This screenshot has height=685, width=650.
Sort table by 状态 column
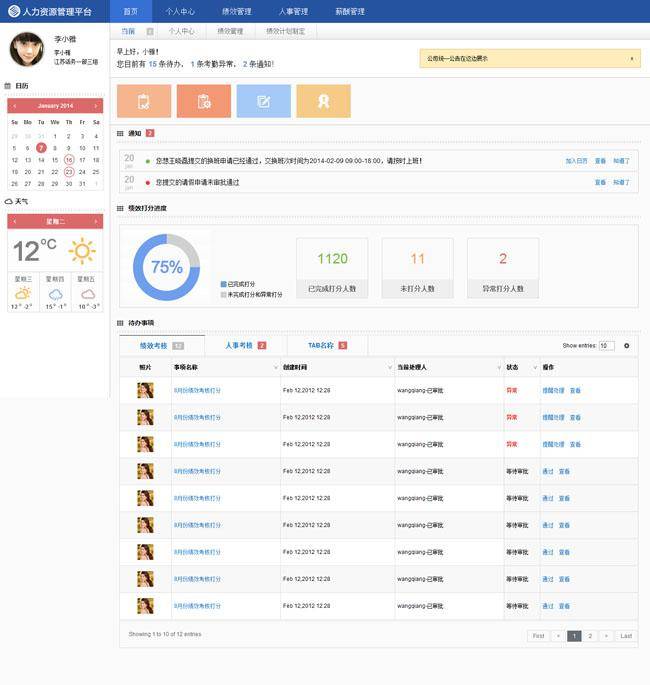534,368
